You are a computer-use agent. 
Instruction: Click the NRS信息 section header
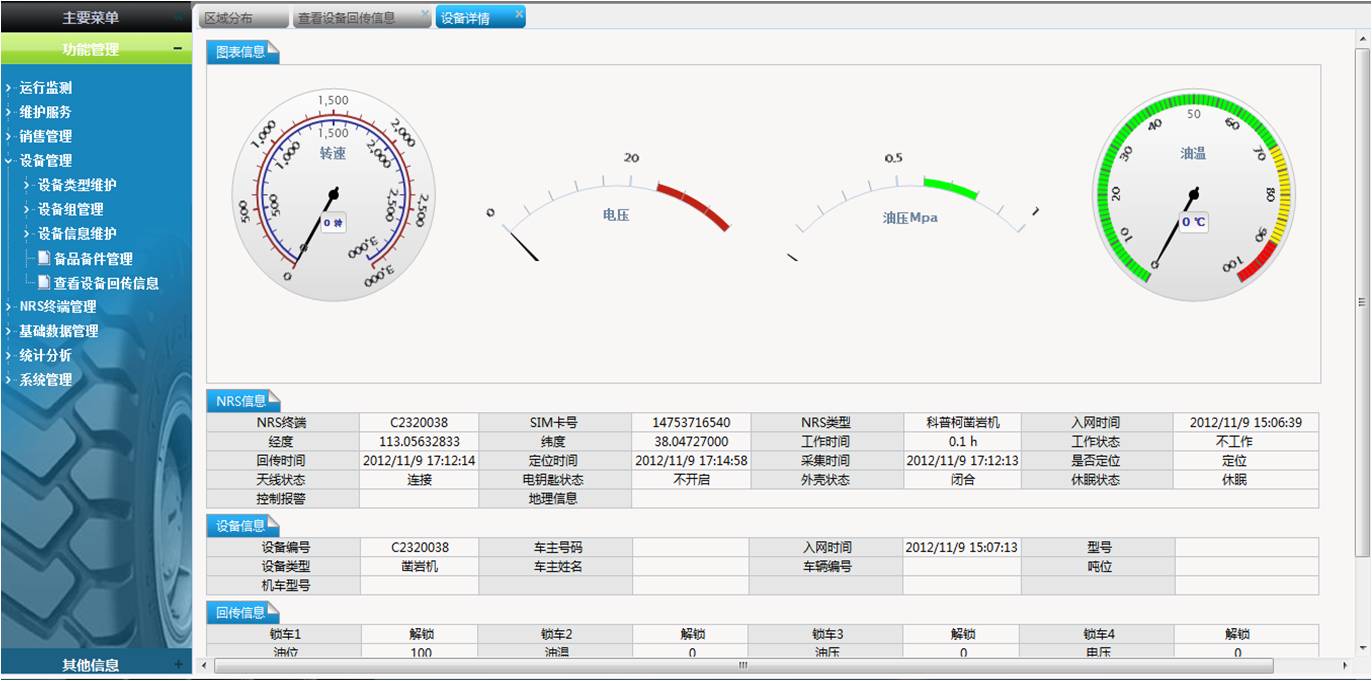click(242, 401)
